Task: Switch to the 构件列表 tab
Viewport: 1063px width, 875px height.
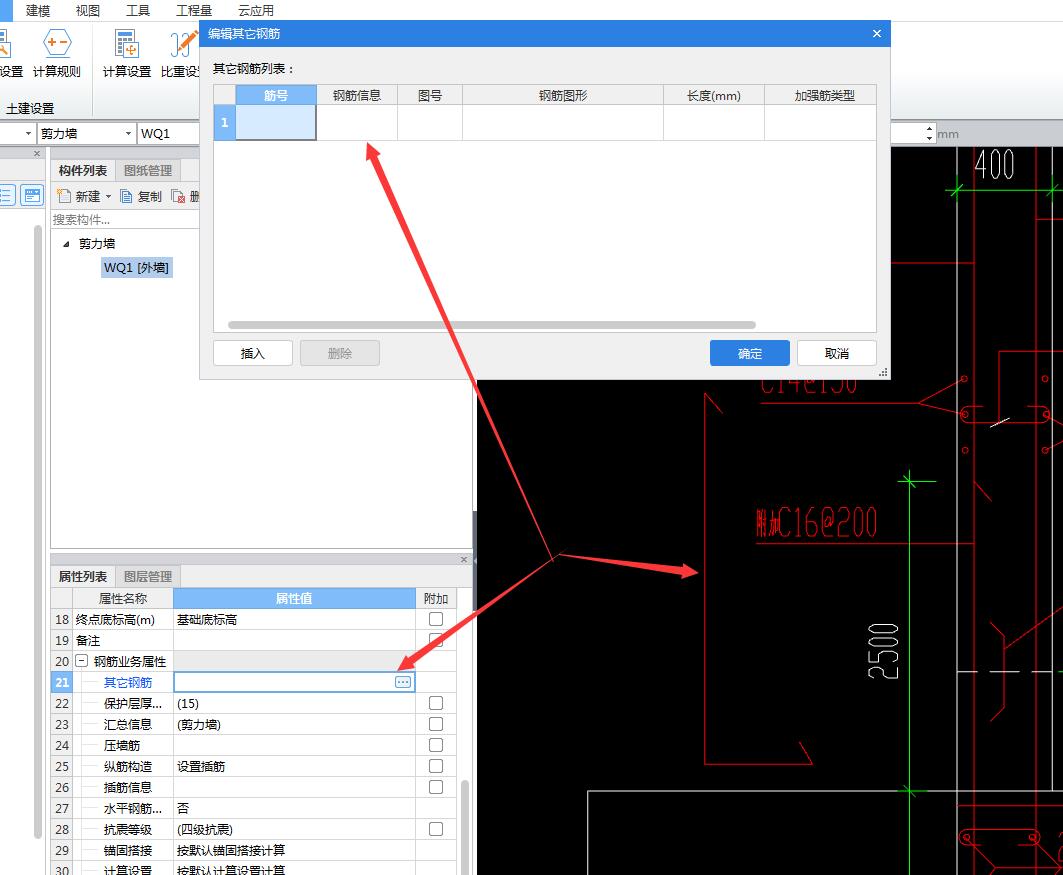Action: [83, 171]
